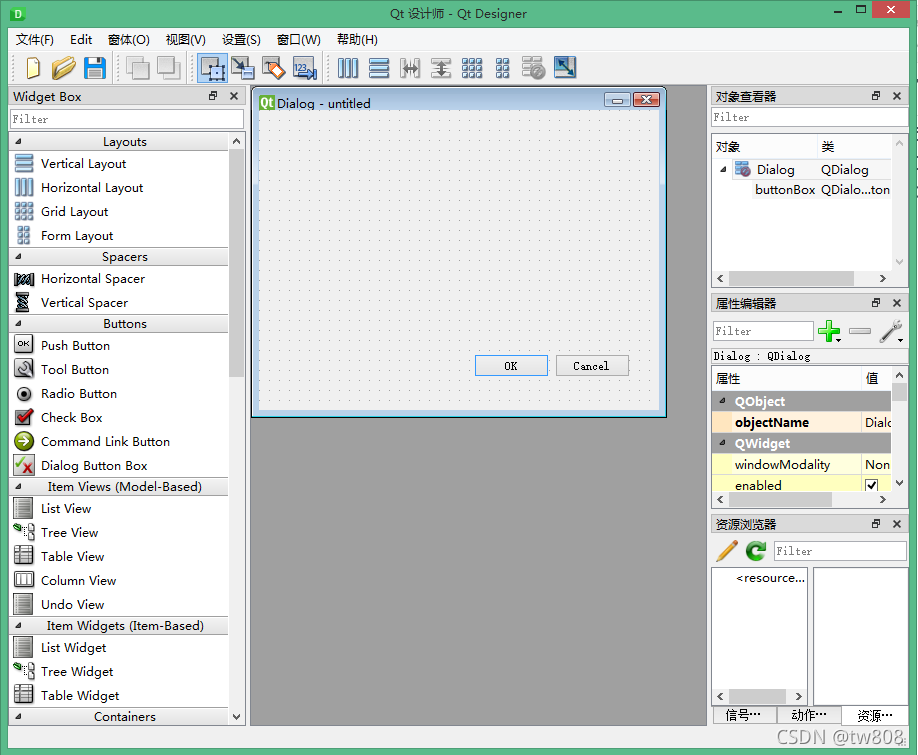Float the Widget Box panel
Image resolution: width=918 pixels, height=755 pixels.
click(214, 96)
